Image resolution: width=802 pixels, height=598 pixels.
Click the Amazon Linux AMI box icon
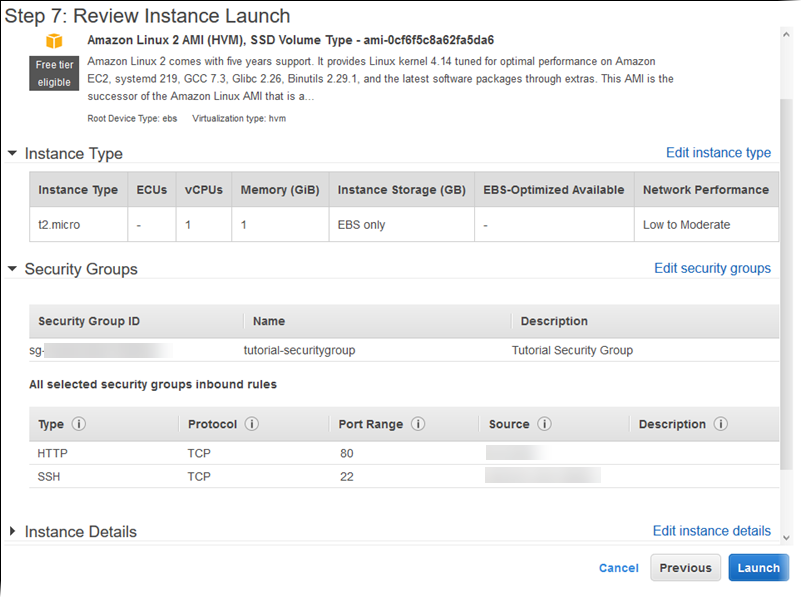53,40
